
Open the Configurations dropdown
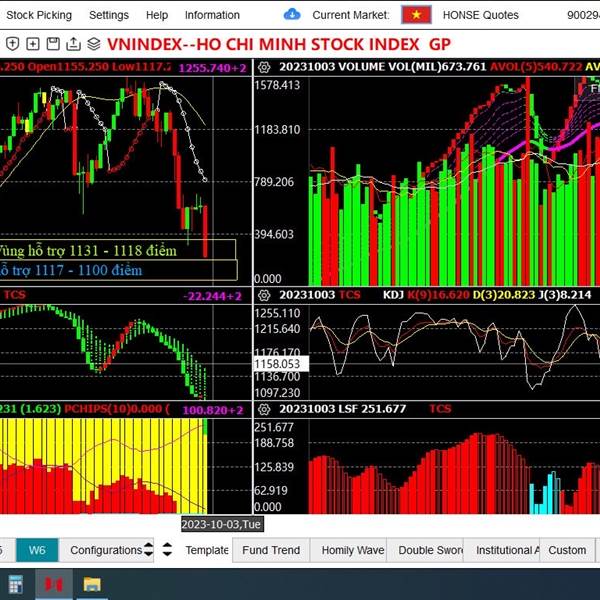(x=107, y=550)
